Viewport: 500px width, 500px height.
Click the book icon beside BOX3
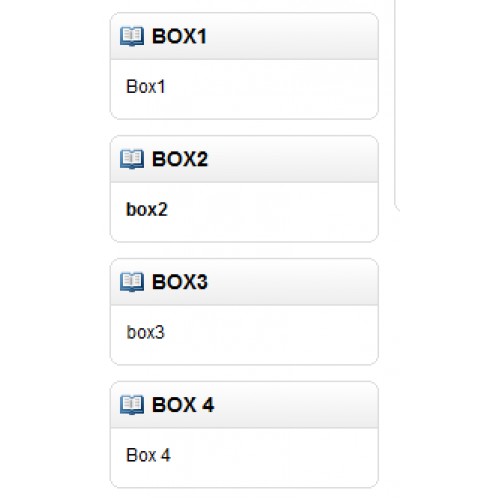tap(132, 282)
